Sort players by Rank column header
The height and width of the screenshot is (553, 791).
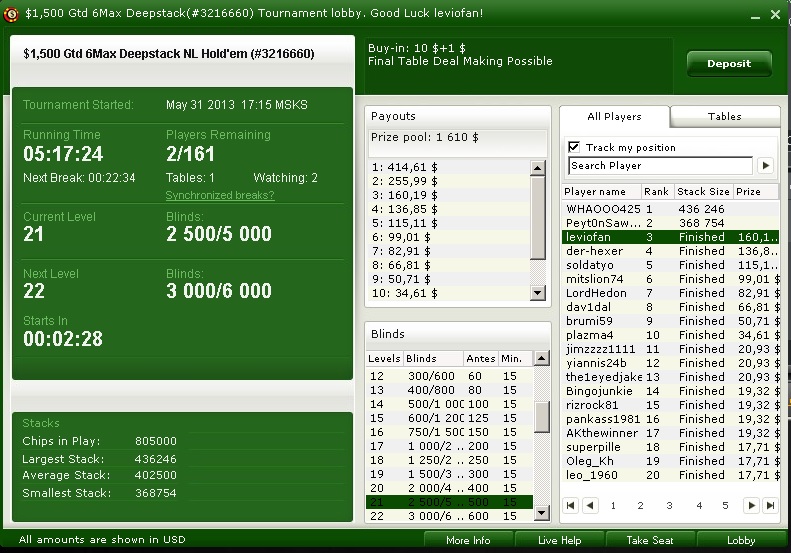click(x=657, y=192)
